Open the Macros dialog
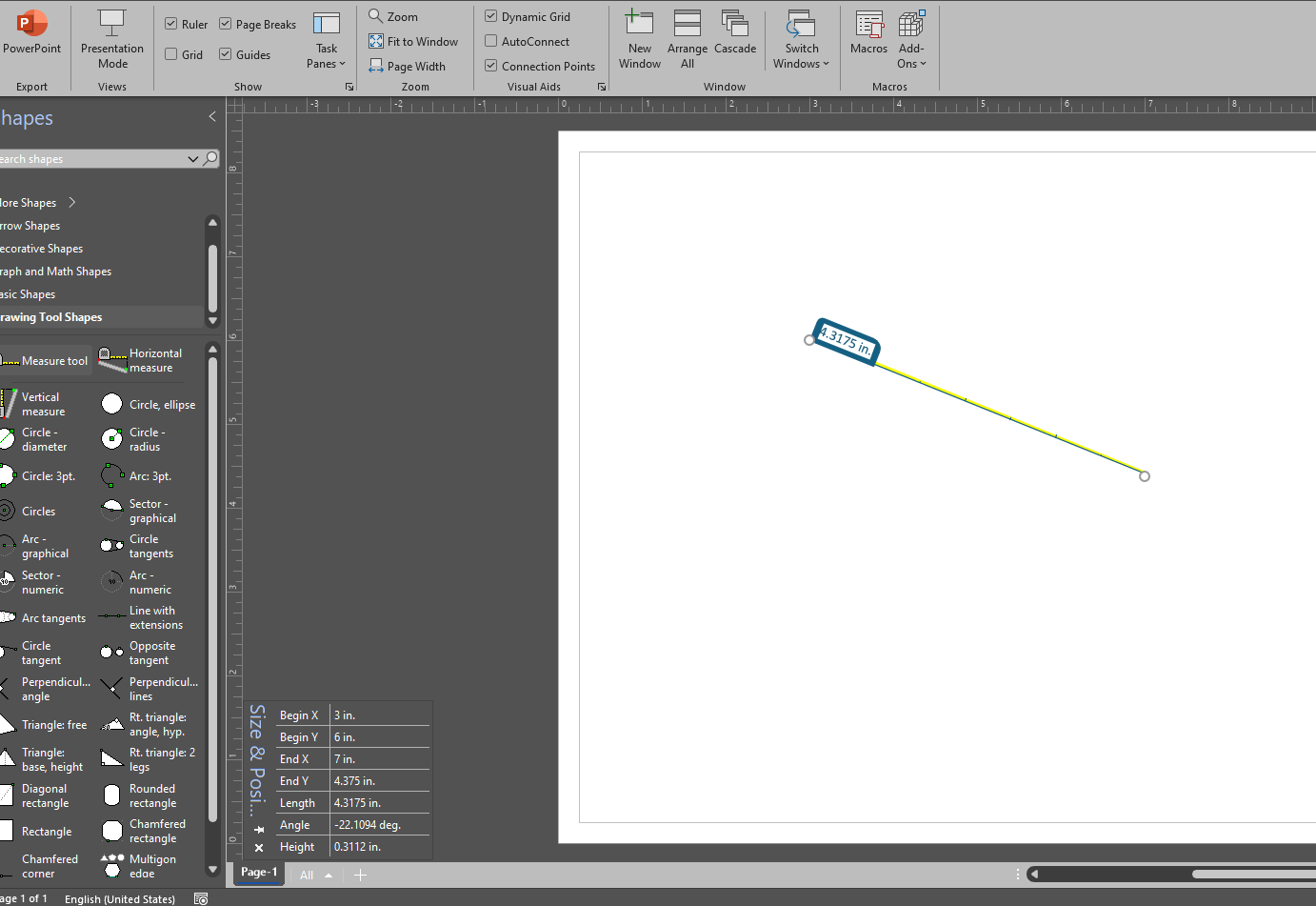Image resolution: width=1316 pixels, height=906 pixels. 868,32
